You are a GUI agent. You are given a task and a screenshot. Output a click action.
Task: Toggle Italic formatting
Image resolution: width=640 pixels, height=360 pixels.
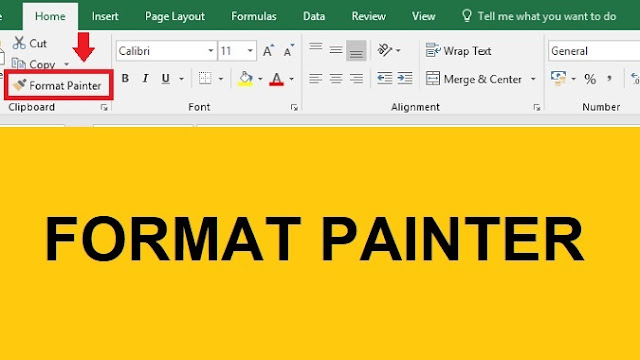pyautogui.click(x=145, y=78)
